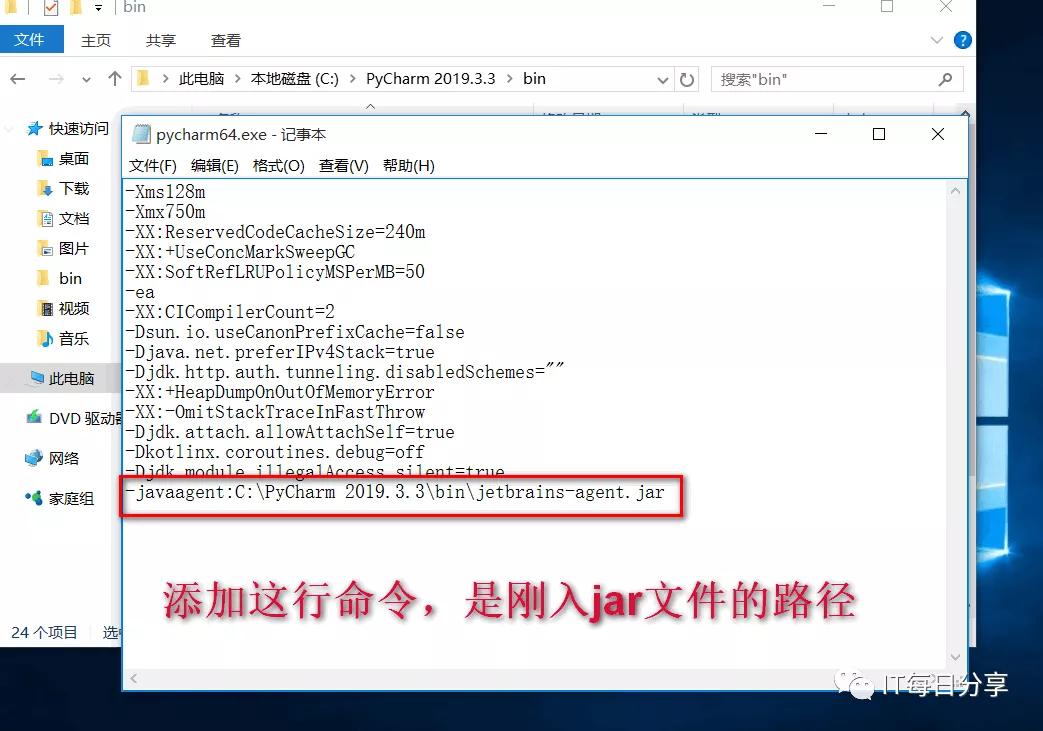Click the Explorer help question-mark icon
Viewport: 1043px width, 731px height.
[x=962, y=40]
